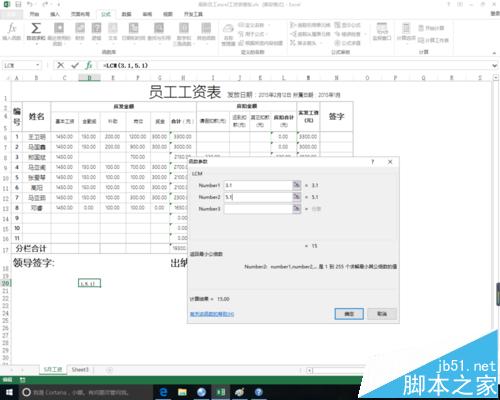Click the Windows Start button
This screenshot has height=400, width=500.
[x=8, y=392]
